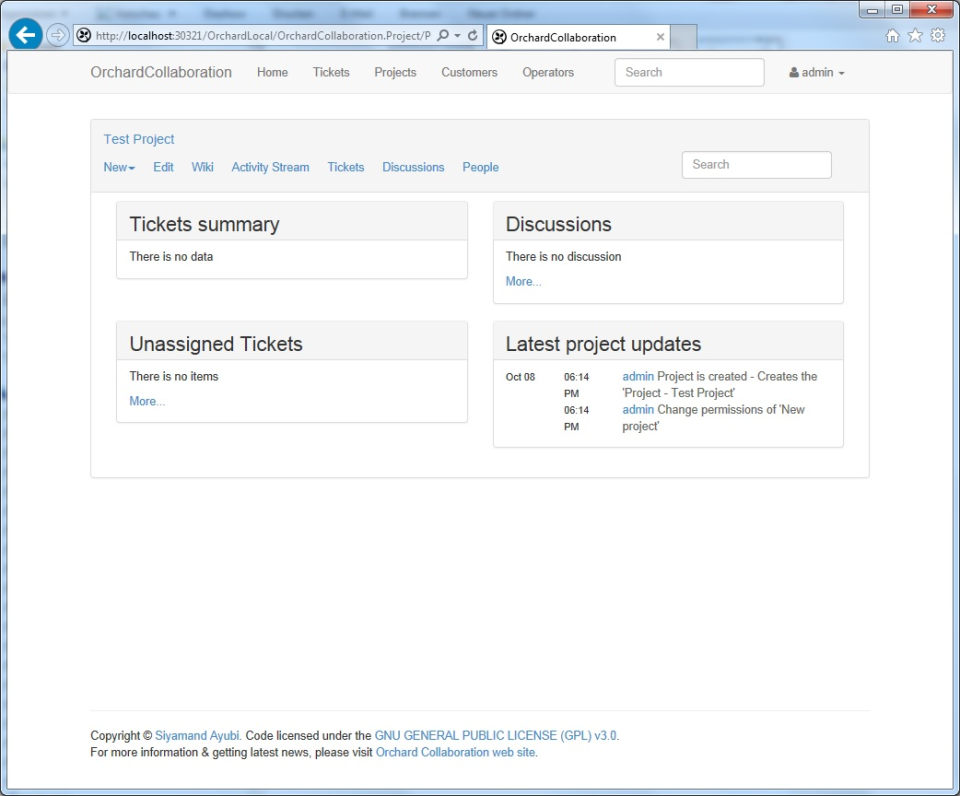Screen dimensions: 960x796
Task: Click the 'There is no data' text
Action: 171,257
